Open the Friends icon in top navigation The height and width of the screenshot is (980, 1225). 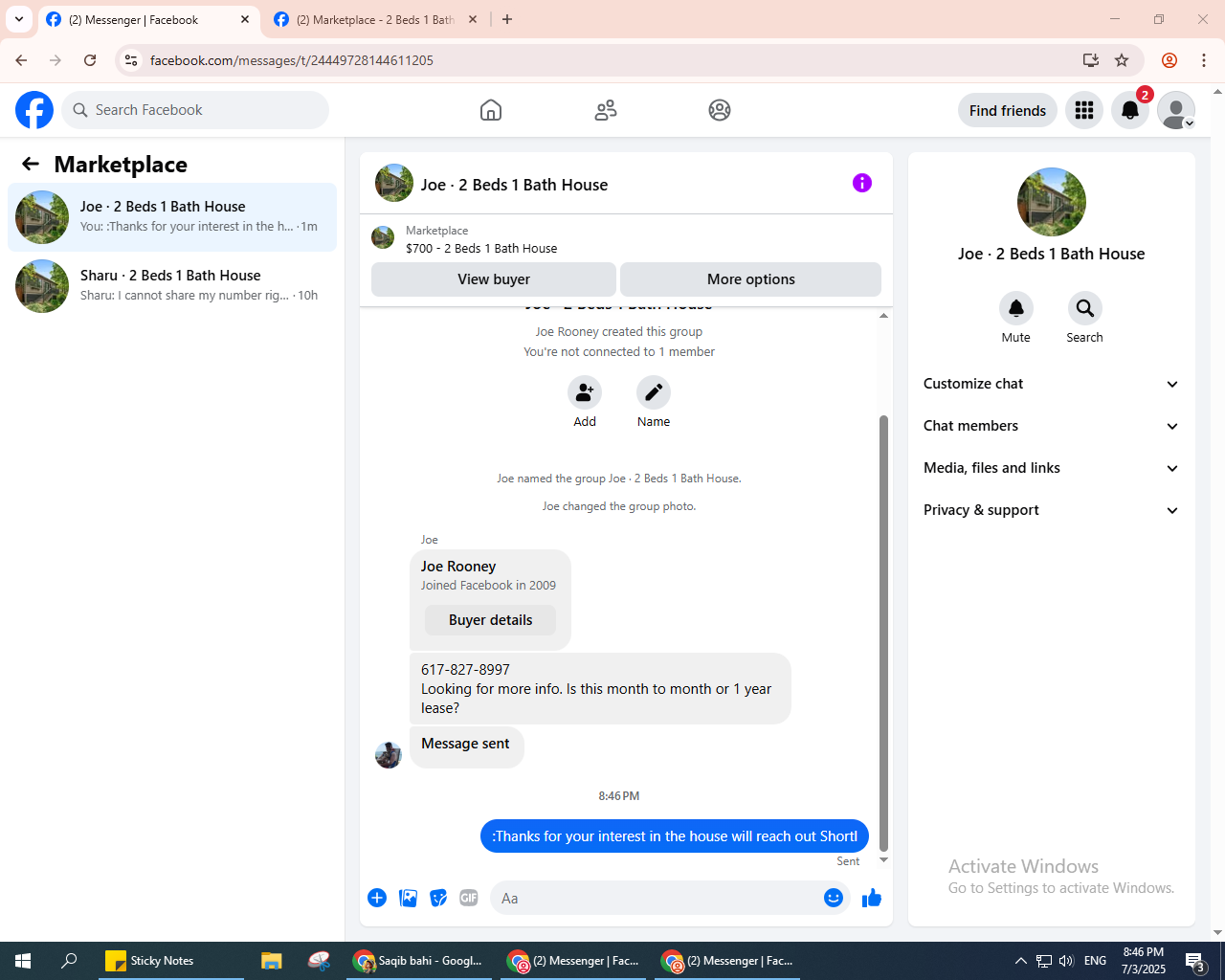(x=606, y=110)
